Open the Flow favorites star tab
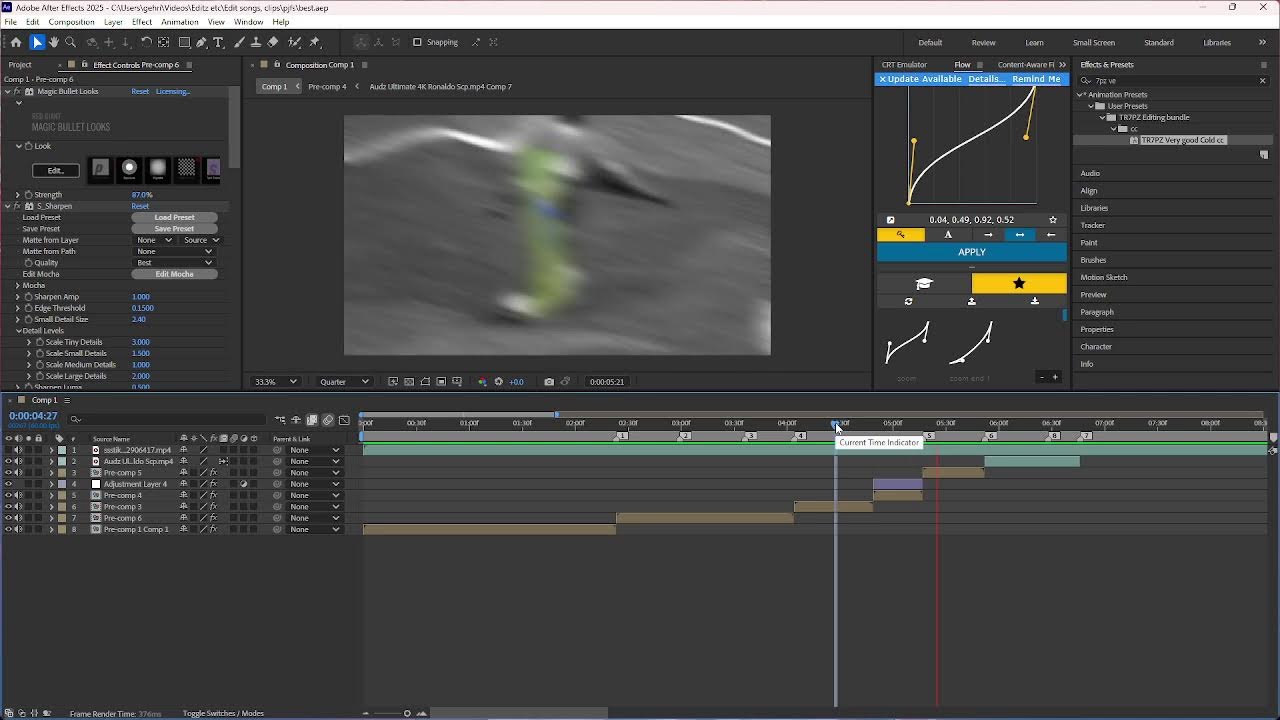The width and height of the screenshot is (1280, 720). [1019, 284]
